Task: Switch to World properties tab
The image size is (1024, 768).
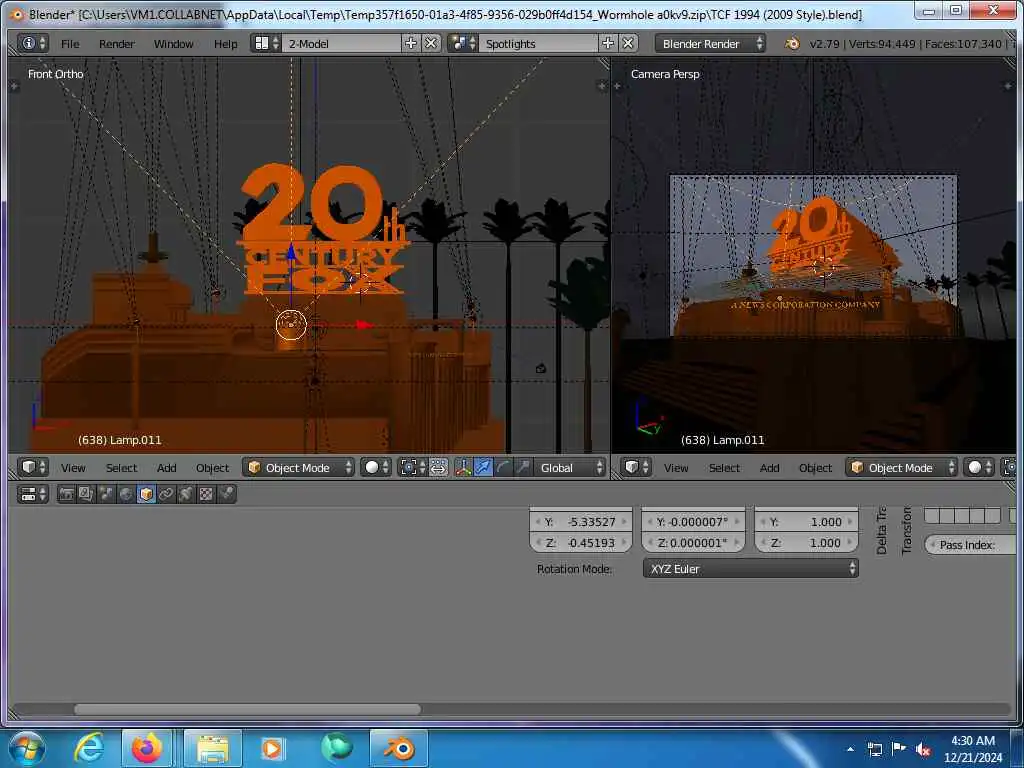Action: (126, 494)
